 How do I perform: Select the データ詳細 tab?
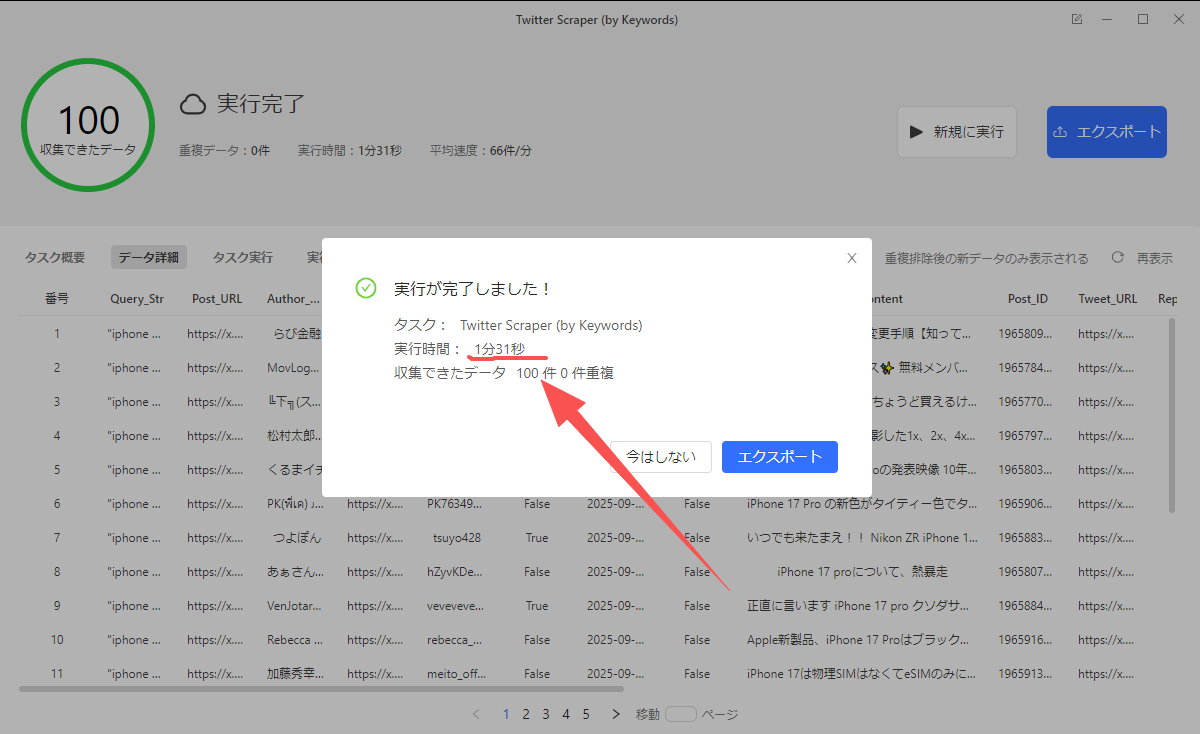[x=148, y=257]
